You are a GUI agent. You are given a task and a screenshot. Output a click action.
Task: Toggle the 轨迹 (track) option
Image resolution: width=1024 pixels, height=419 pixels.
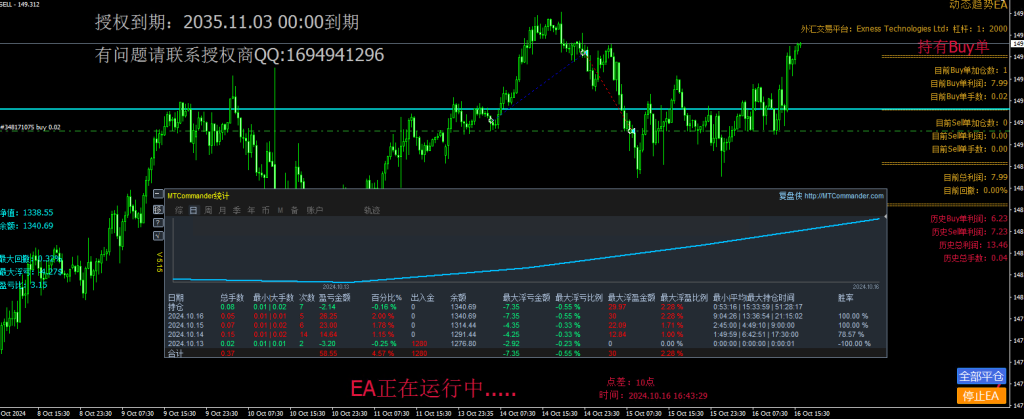pyautogui.click(x=371, y=210)
